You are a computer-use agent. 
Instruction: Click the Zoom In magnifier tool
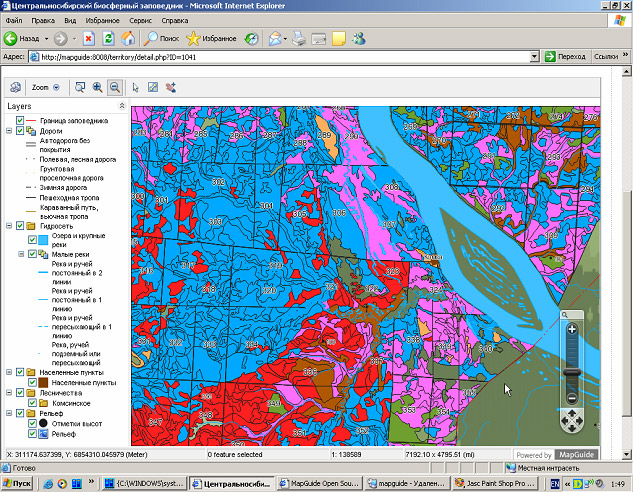point(98,88)
